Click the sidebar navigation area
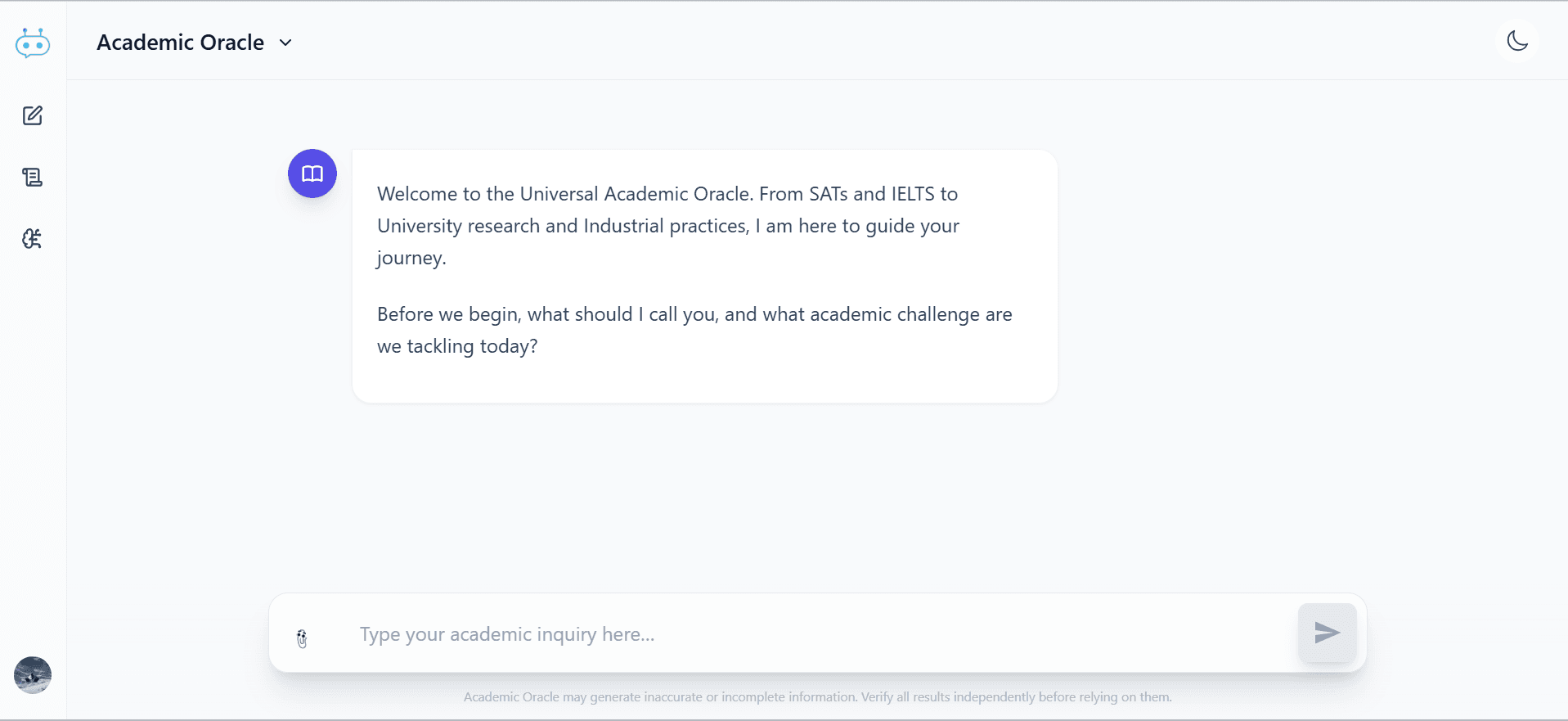1568x721 pixels. (x=32, y=368)
